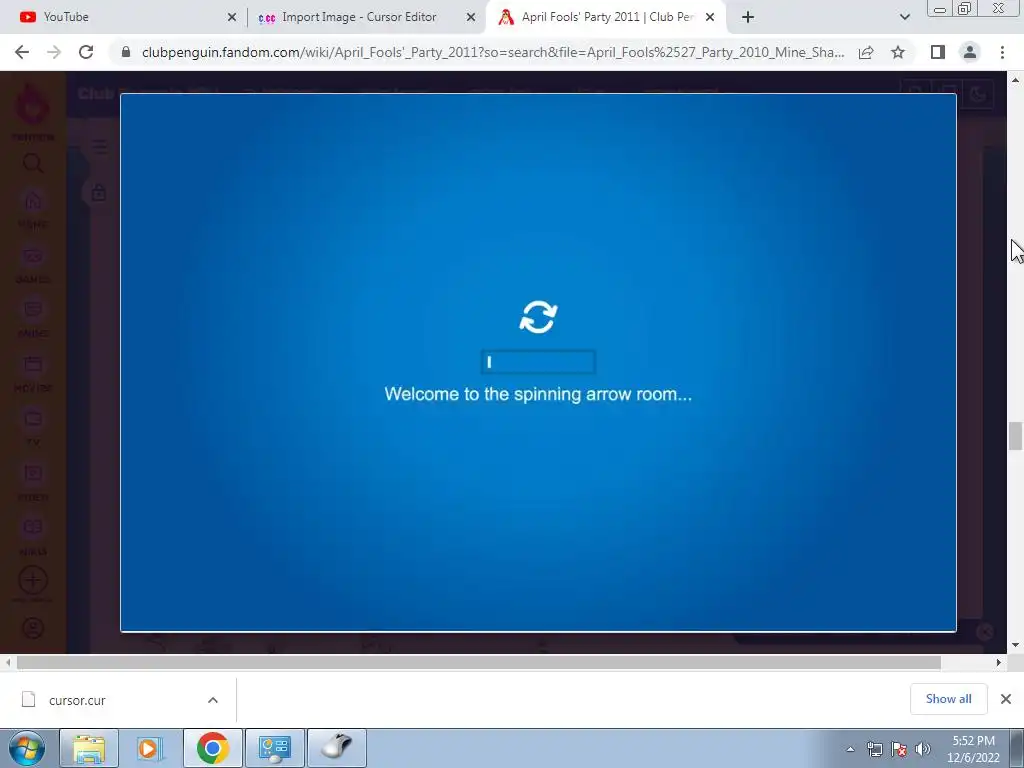This screenshot has height=768, width=1024.
Task: Go forward to the next page
Action: pos(54,52)
